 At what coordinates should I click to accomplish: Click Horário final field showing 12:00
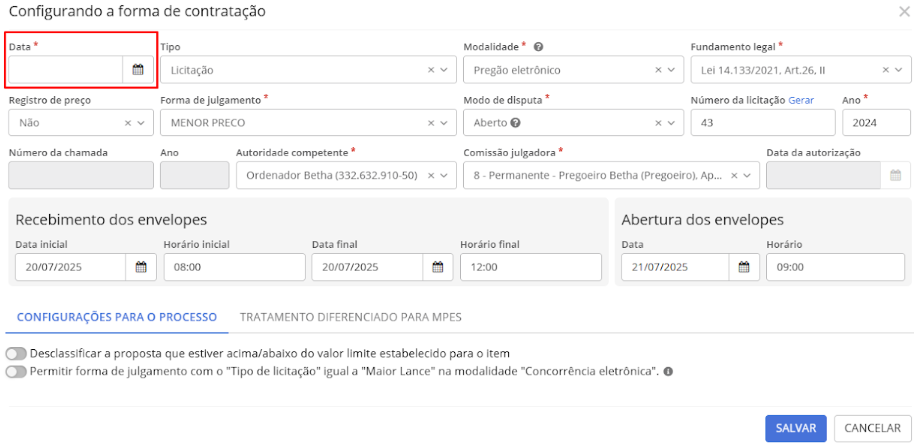(531, 267)
